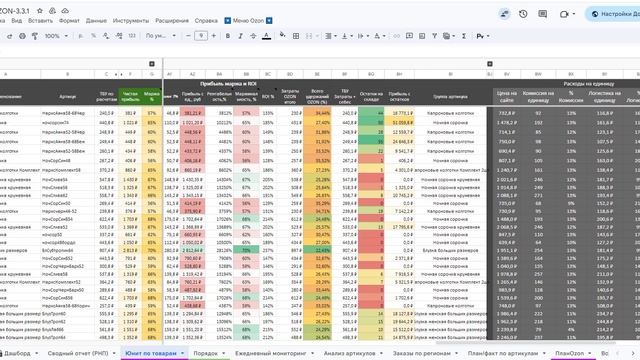Open the Справка menu
The width and height of the screenshot is (640, 360).
[206, 21]
